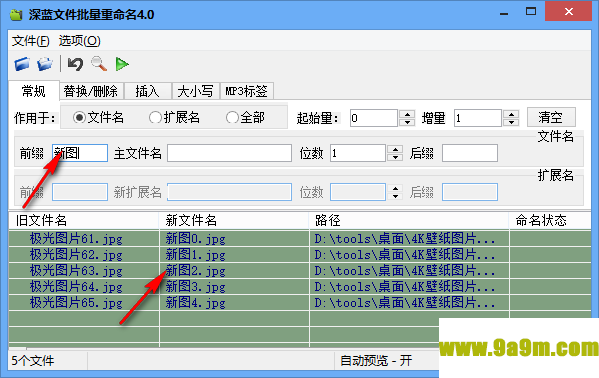Viewport: 599px width, 378px height.
Task: Minimize the 深蓝文件批量重命名 window
Action: (504, 13)
